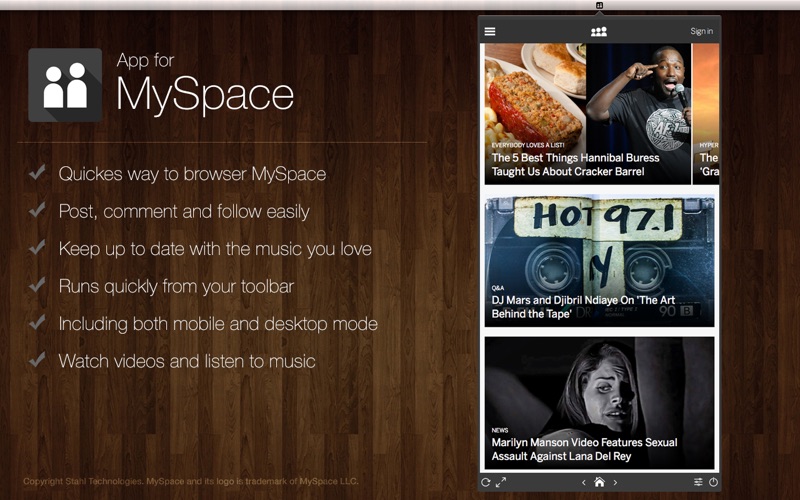Quit the app with the power icon
The width and height of the screenshot is (800, 500).
pos(713,482)
